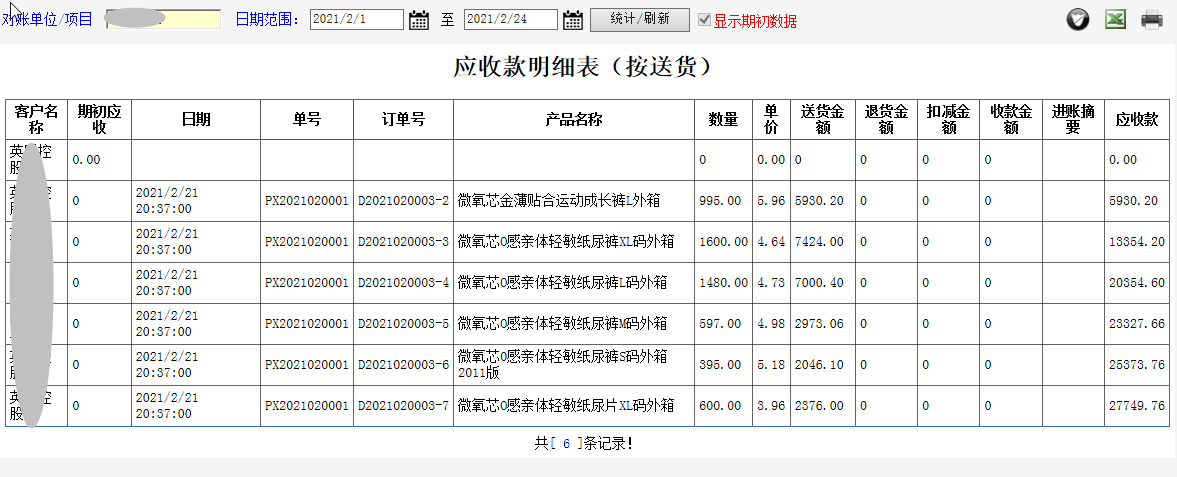Screen dimensions: 1177x477
Task: Click the receivable total 27749.76 cell
Action: pos(1136,406)
